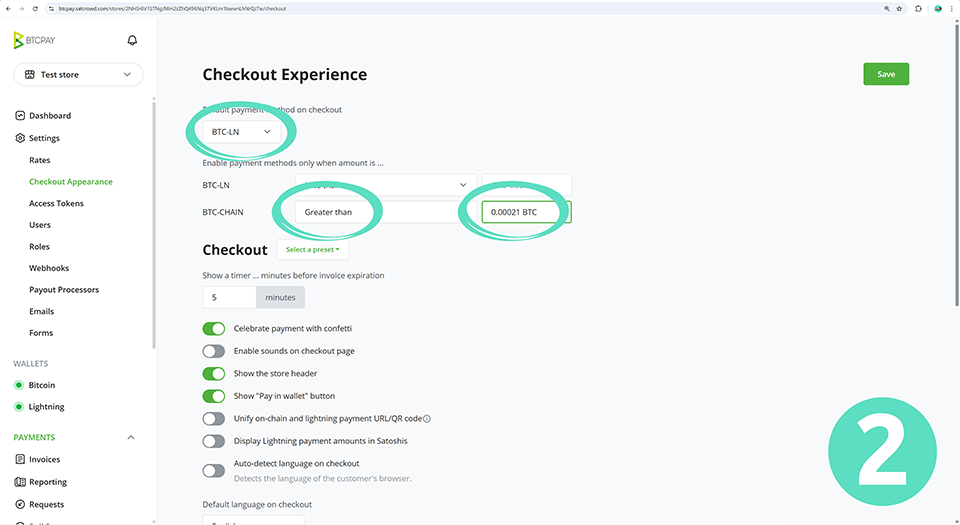Open the notifications bell
The image size is (960, 525).
(132, 41)
